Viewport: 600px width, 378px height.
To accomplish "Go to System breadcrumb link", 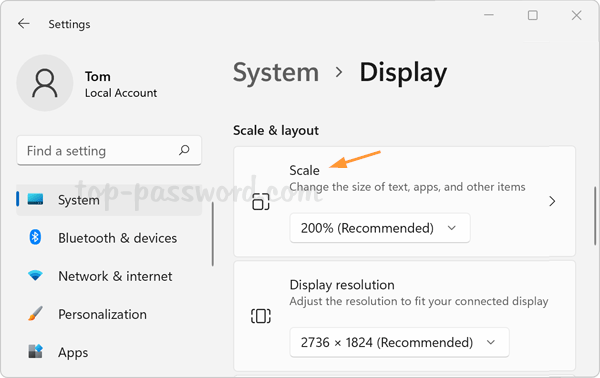I will click(276, 72).
